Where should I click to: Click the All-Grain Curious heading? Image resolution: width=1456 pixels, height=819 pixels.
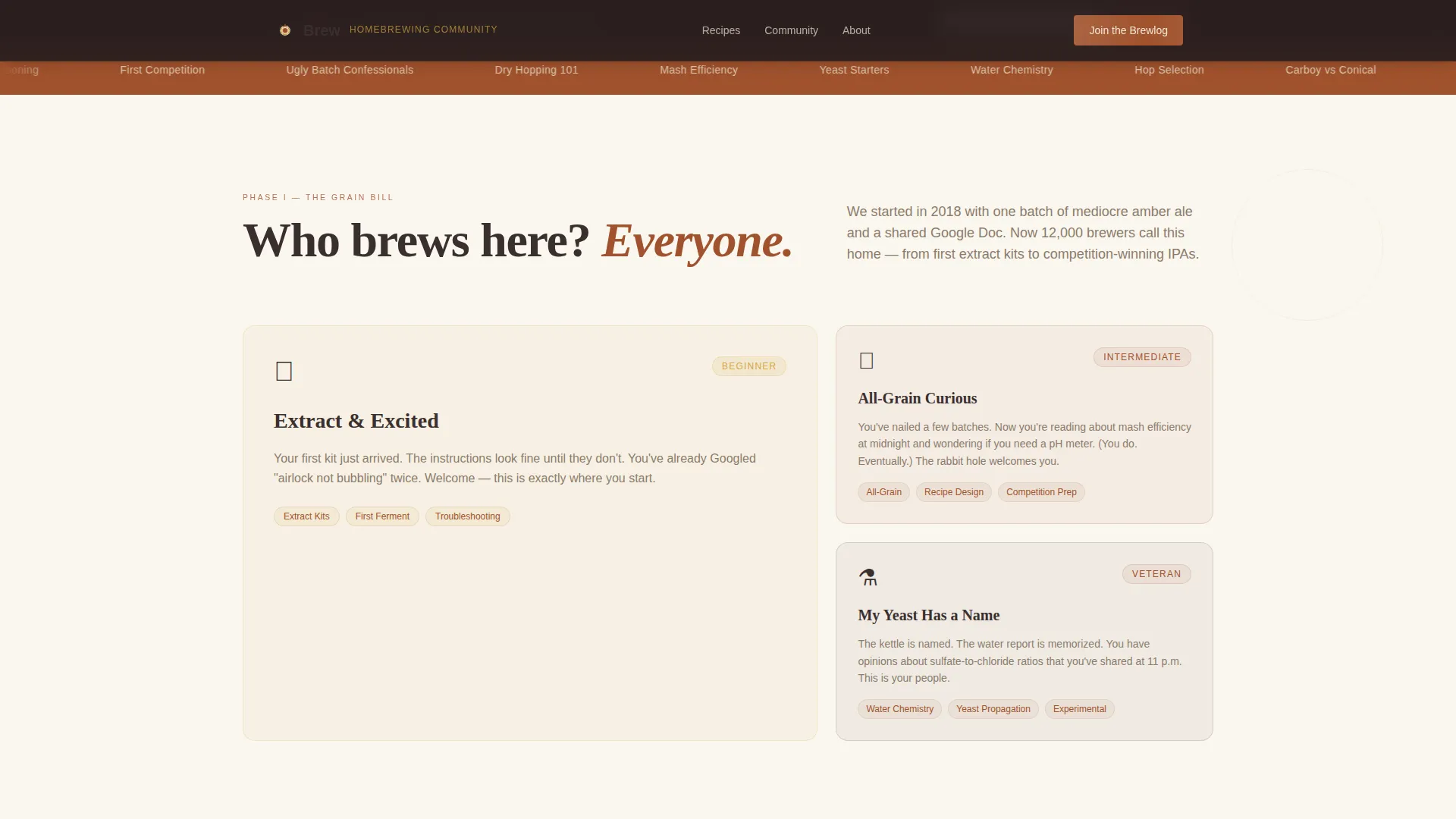pyautogui.click(x=917, y=398)
